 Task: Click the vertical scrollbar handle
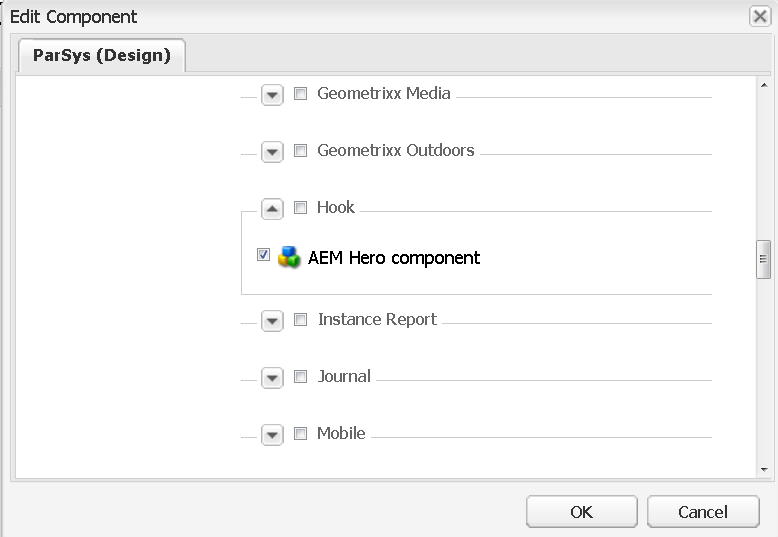[x=764, y=258]
